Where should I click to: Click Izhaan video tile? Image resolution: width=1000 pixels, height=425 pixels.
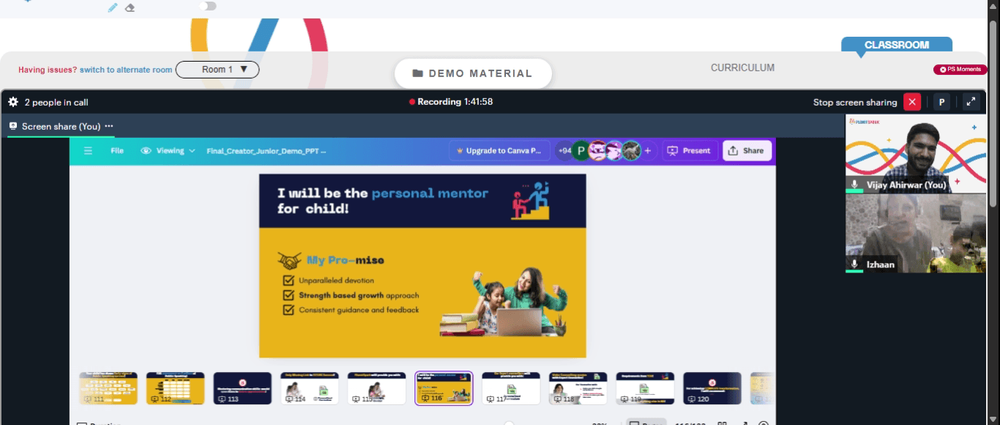pos(915,234)
